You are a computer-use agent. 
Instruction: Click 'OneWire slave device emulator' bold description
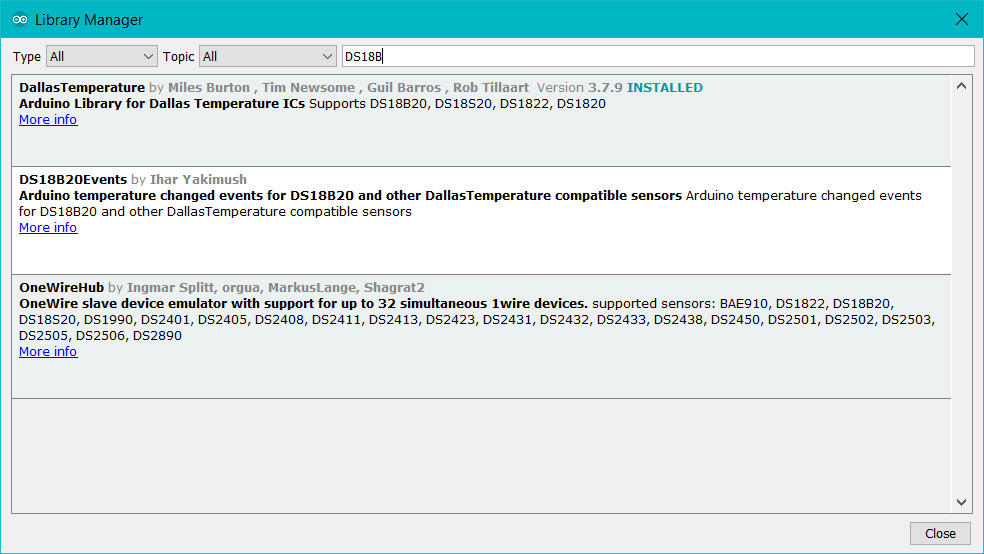303,304
